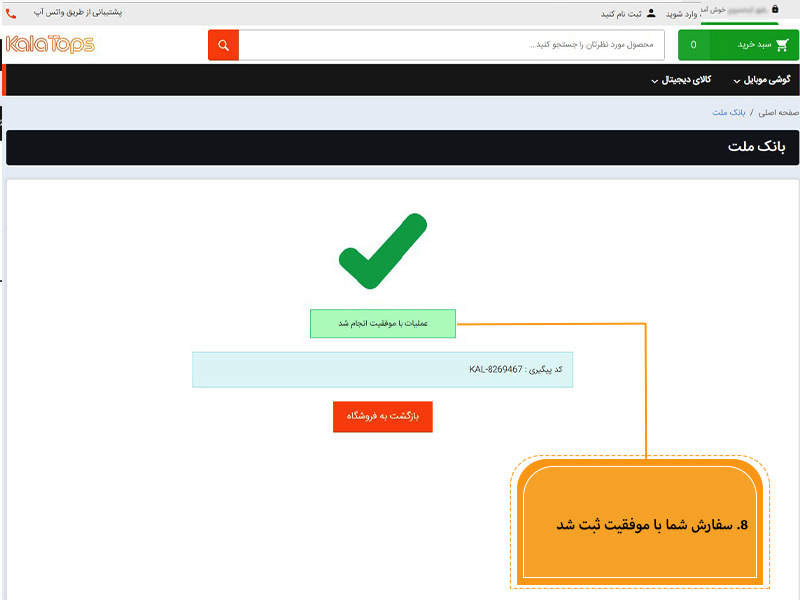The width and height of the screenshot is (800, 600).
Task: Open the کالای دیجیتال category menu
Action: coord(687,79)
